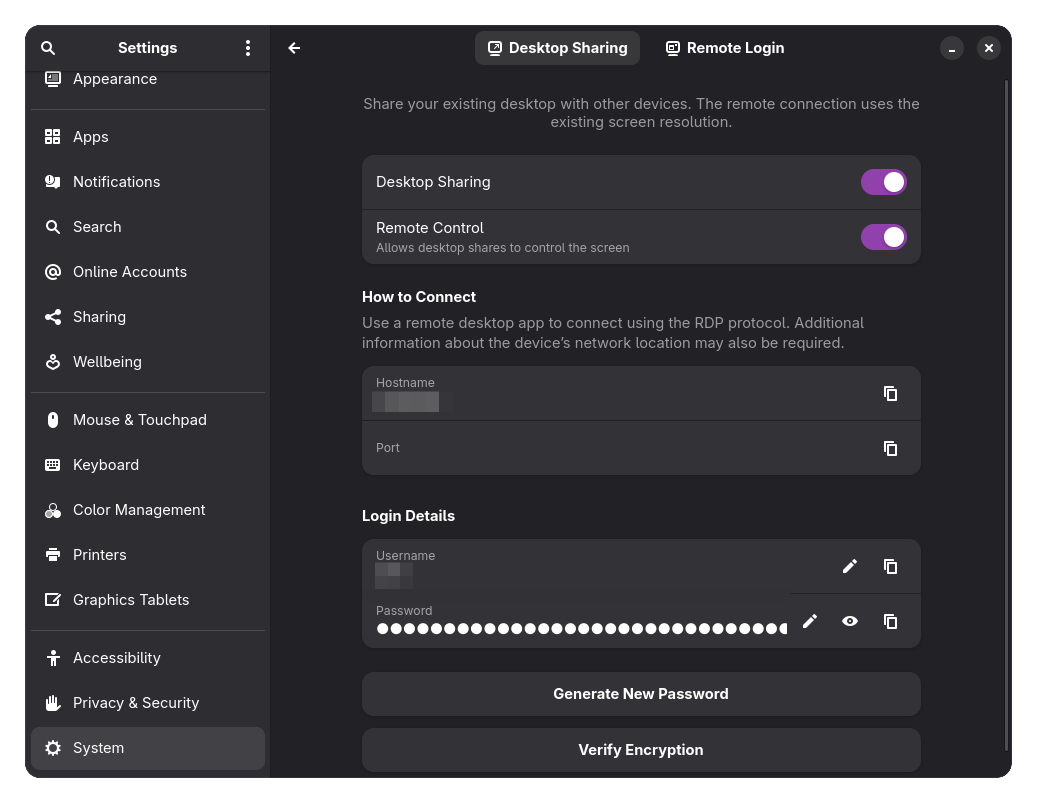Open Graphics Tablets settings
This screenshot has height=803, width=1037.
148,600
